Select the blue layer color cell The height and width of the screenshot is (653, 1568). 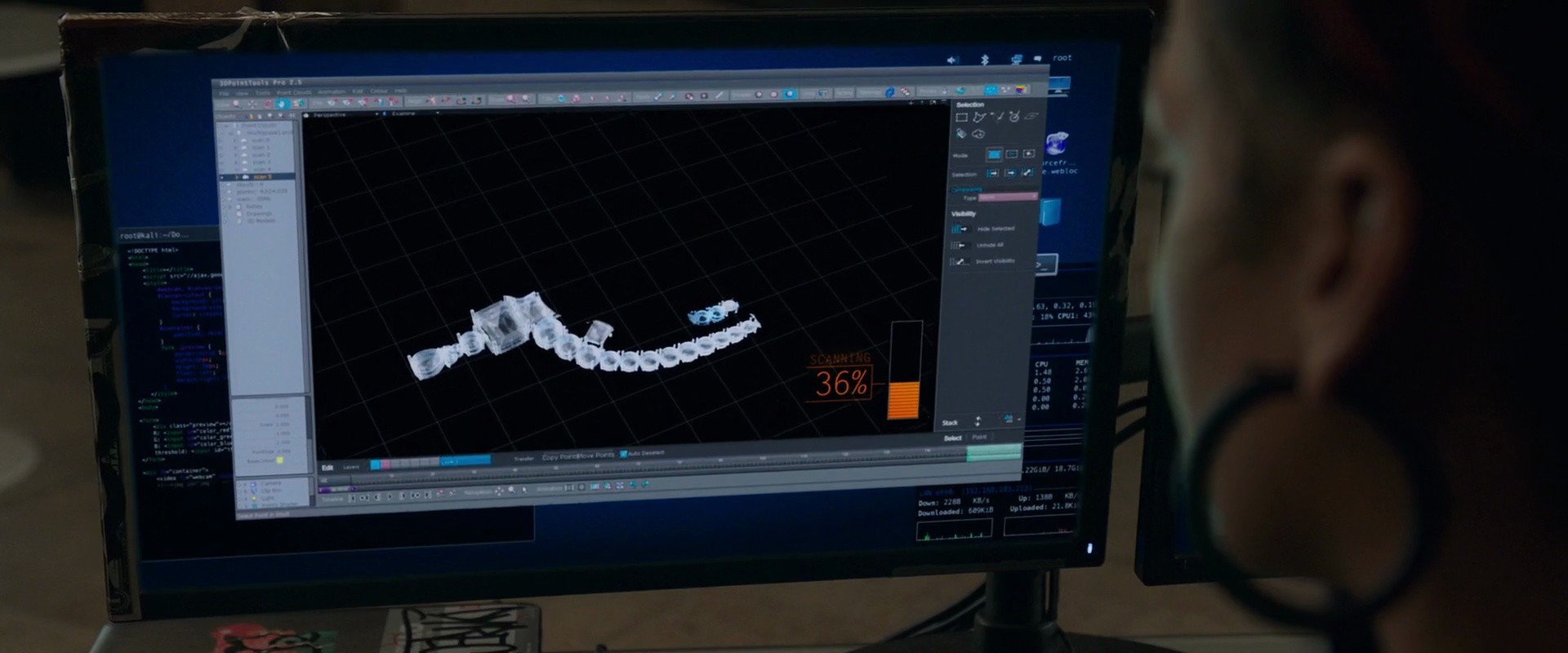[376, 465]
